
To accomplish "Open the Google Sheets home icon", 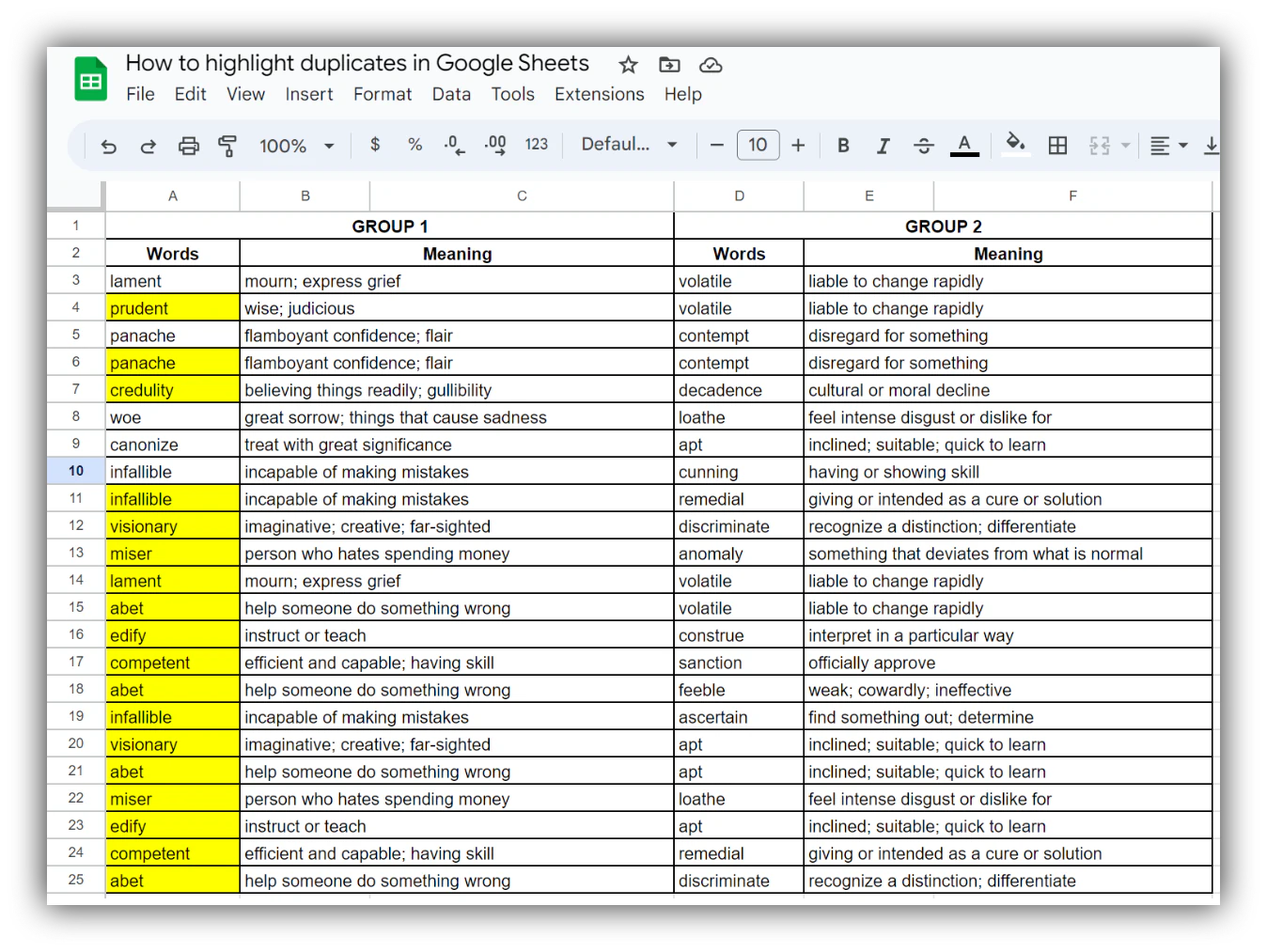I will (x=91, y=78).
